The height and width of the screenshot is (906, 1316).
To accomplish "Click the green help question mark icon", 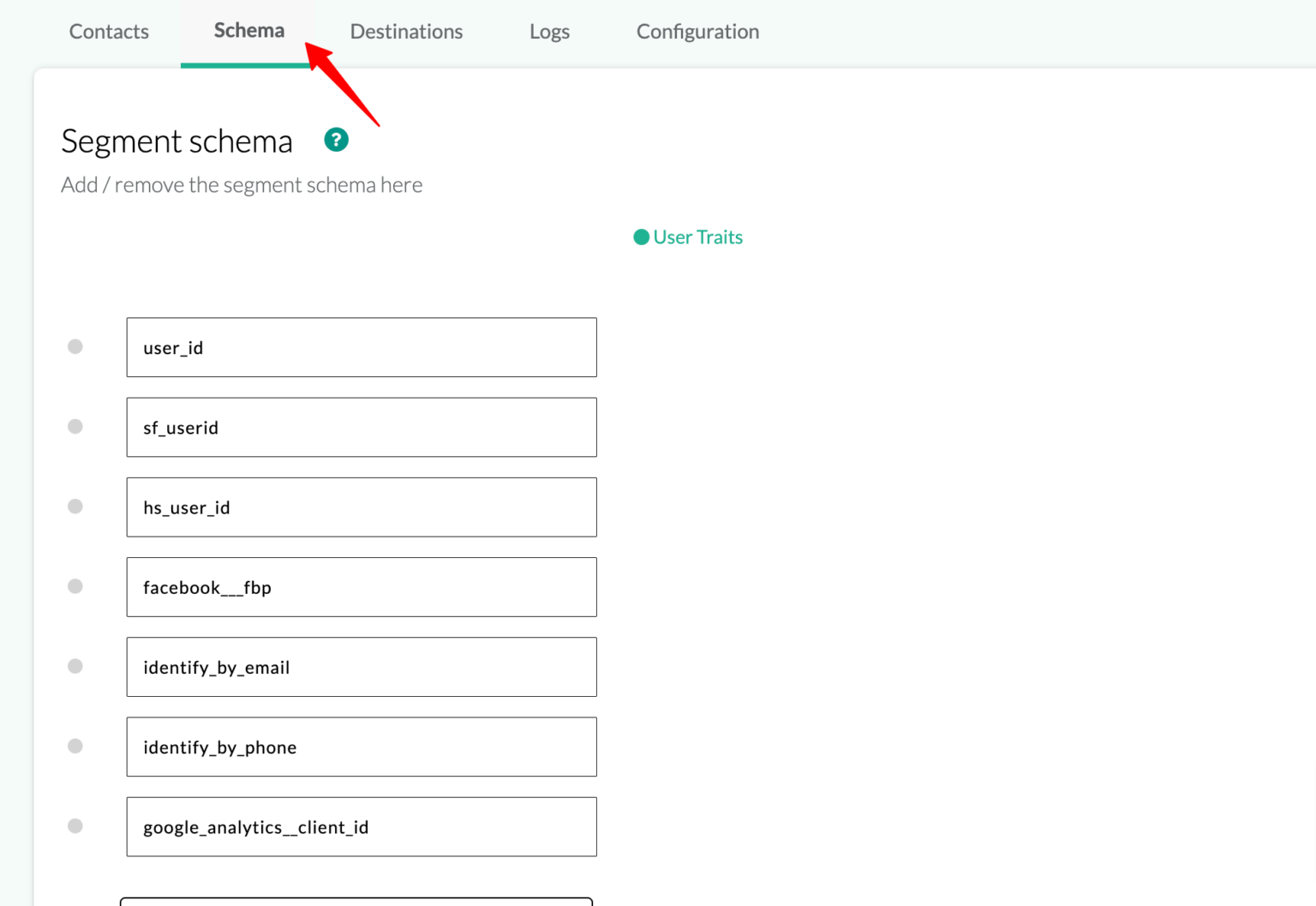I will tap(336, 140).
